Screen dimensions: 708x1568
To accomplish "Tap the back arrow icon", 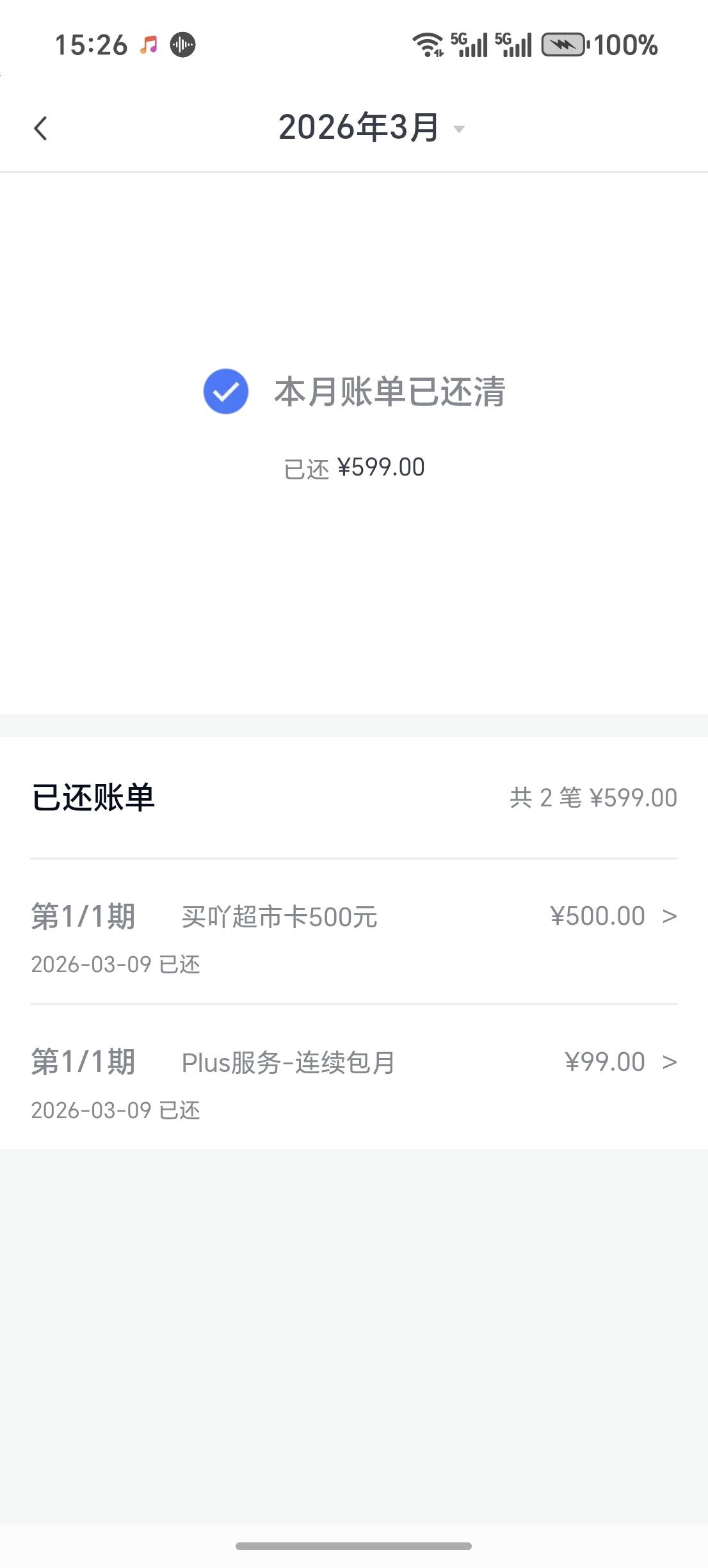I will (x=41, y=129).
